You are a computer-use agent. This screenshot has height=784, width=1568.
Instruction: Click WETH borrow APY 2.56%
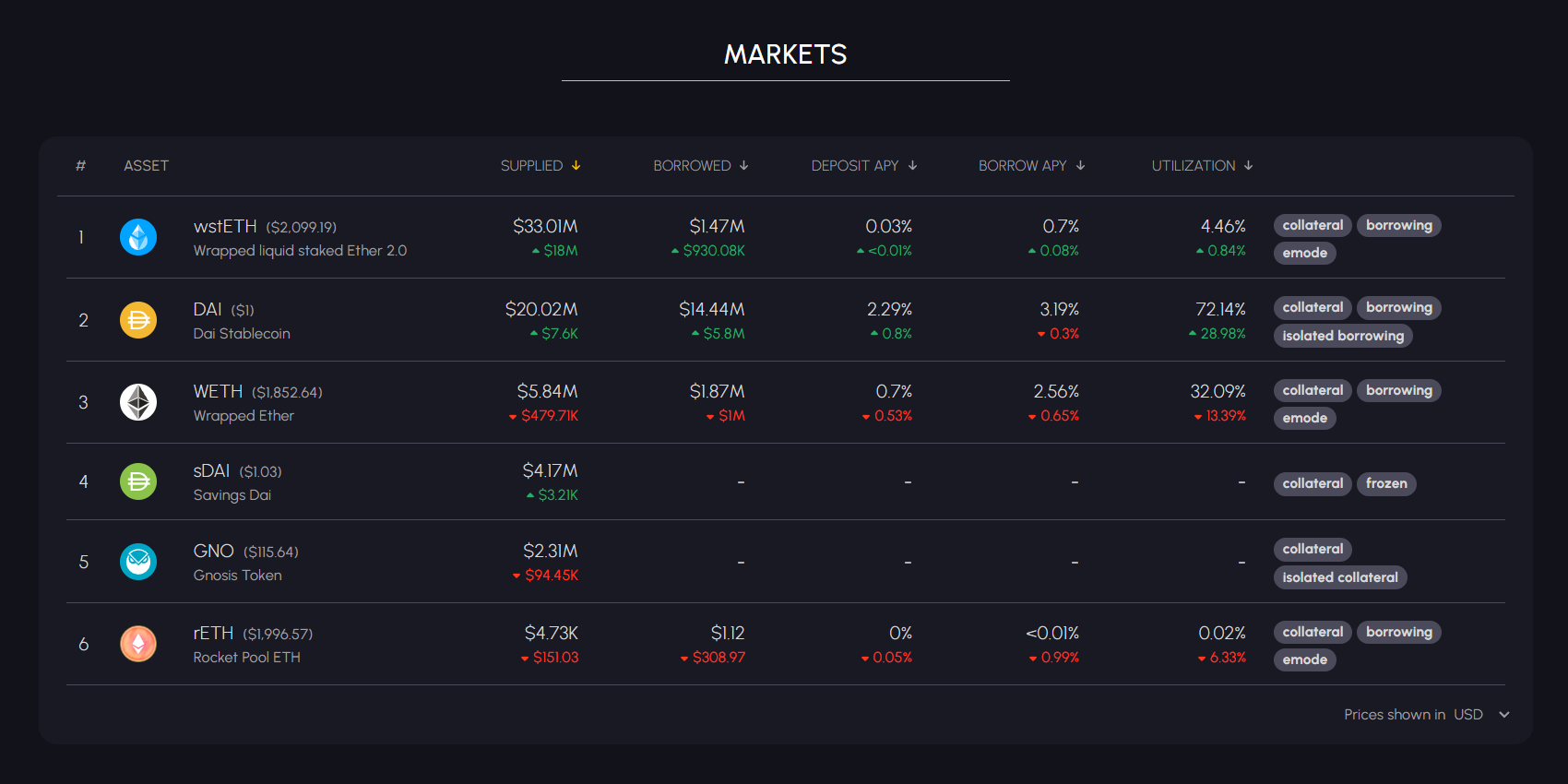[x=1057, y=391]
